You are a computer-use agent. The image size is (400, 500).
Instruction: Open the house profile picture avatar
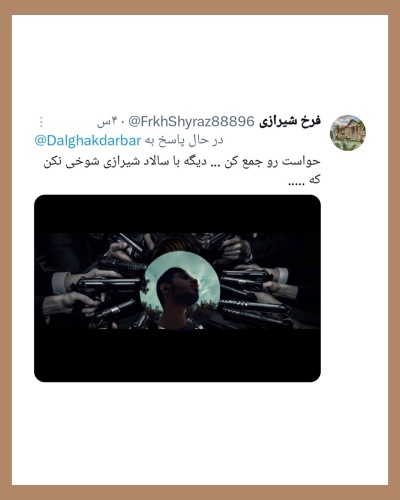(348, 133)
